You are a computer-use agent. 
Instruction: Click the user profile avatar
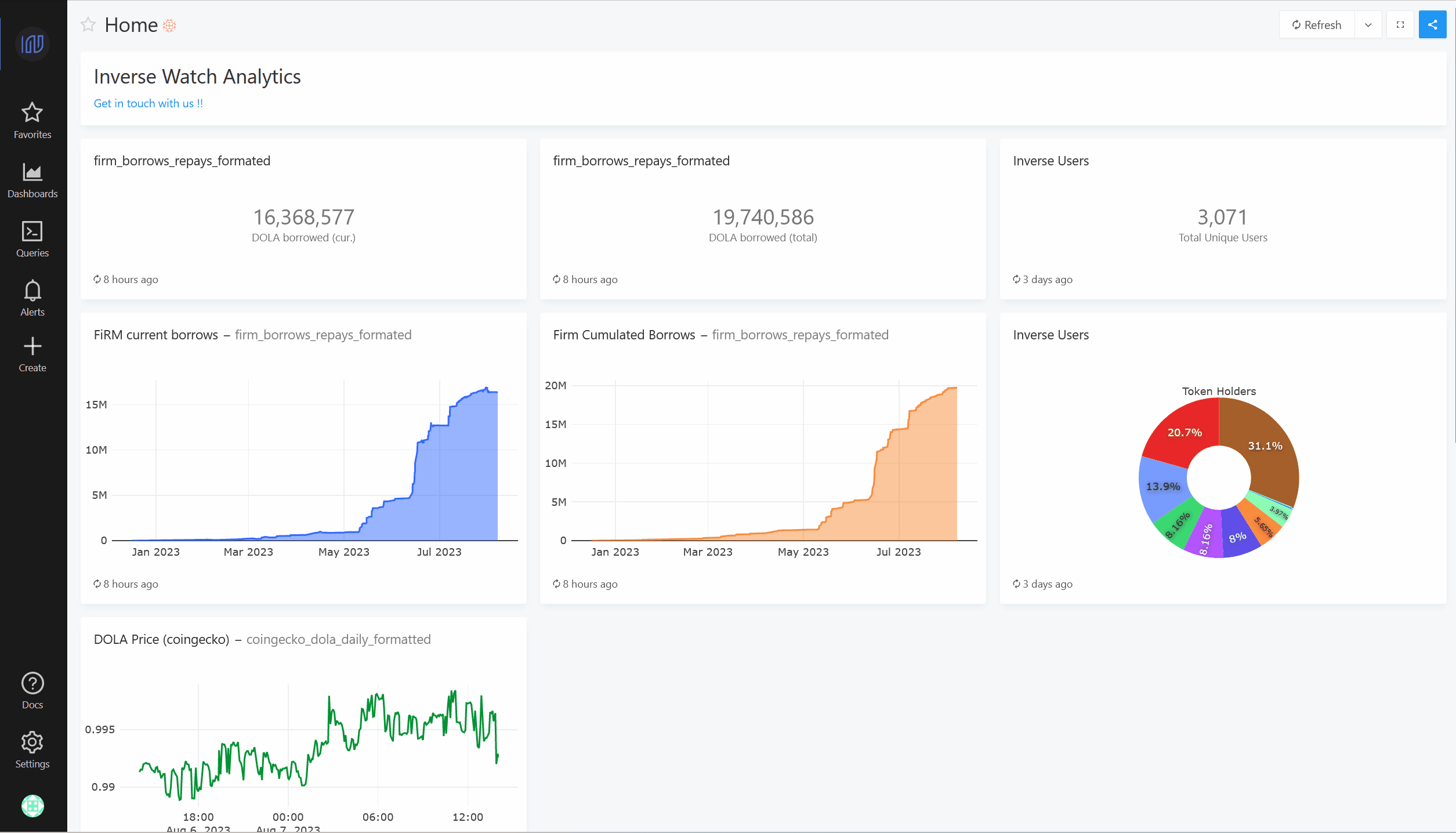tap(32, 805)
